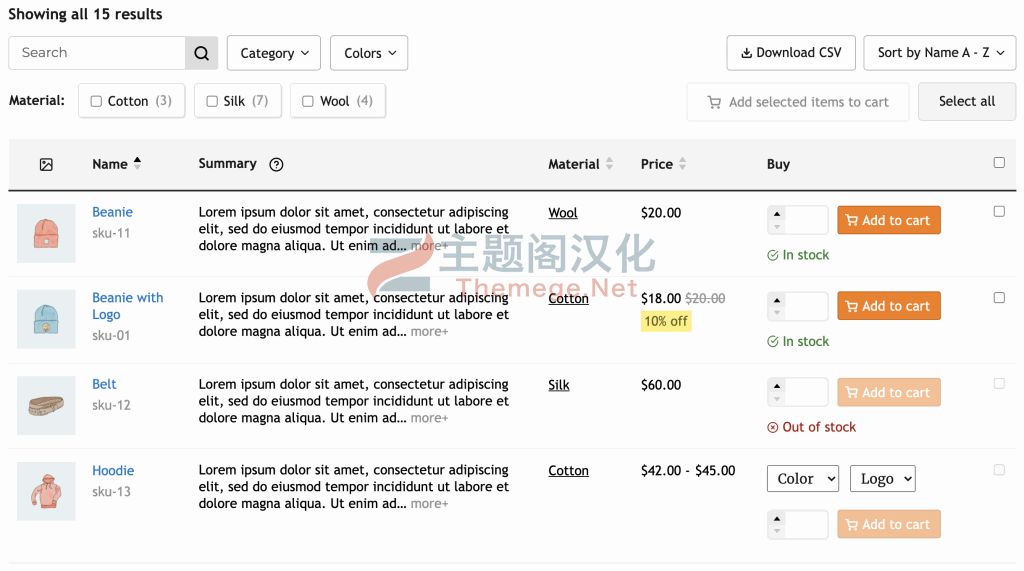Open the Hoodie product link
The height and width of the screenshot is (571, 1024).
click(x=113, y=470)
